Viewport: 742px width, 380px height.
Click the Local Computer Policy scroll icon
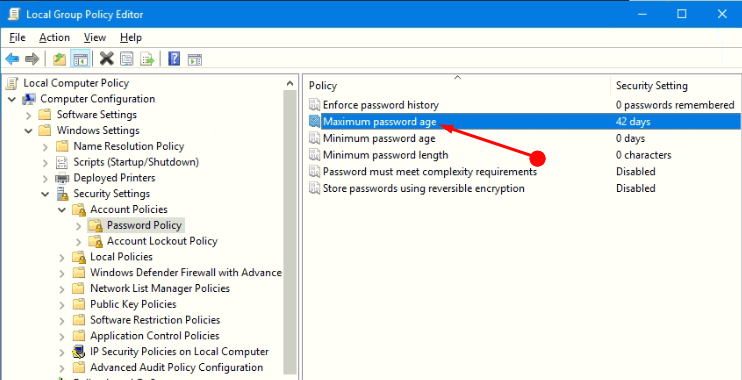[12, 83]
